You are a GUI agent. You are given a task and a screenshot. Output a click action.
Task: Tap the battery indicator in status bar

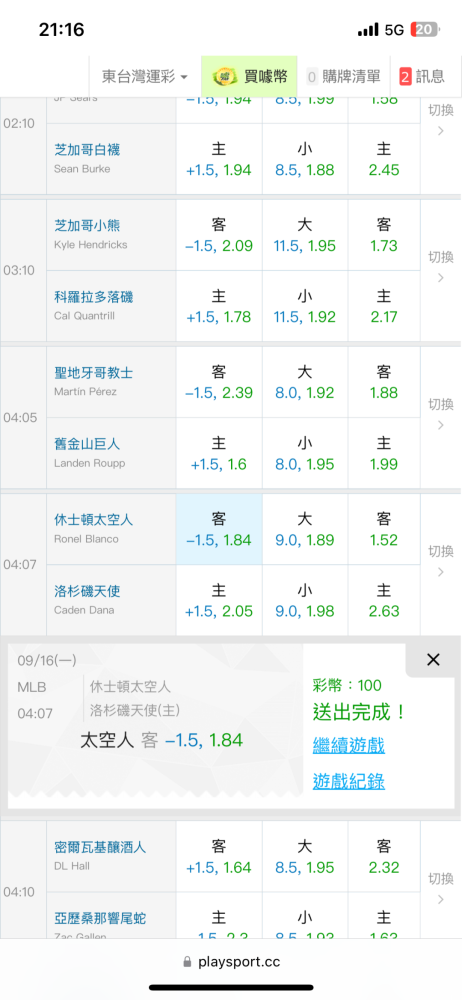[x=425, y=29]
